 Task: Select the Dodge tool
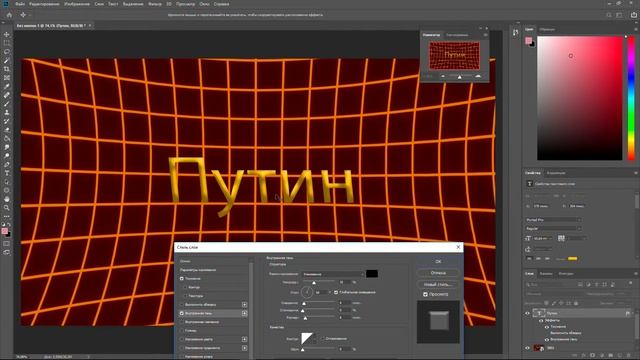[x=7, y=156]
